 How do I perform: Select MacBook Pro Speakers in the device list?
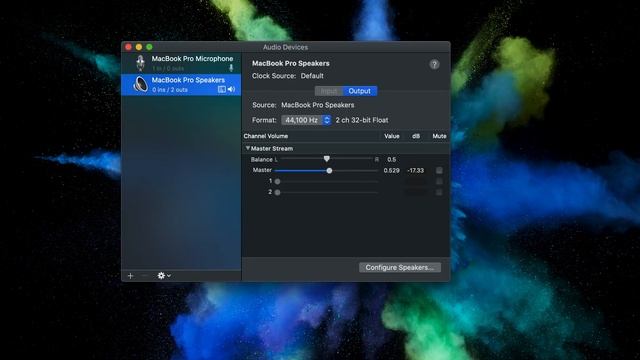181,84
